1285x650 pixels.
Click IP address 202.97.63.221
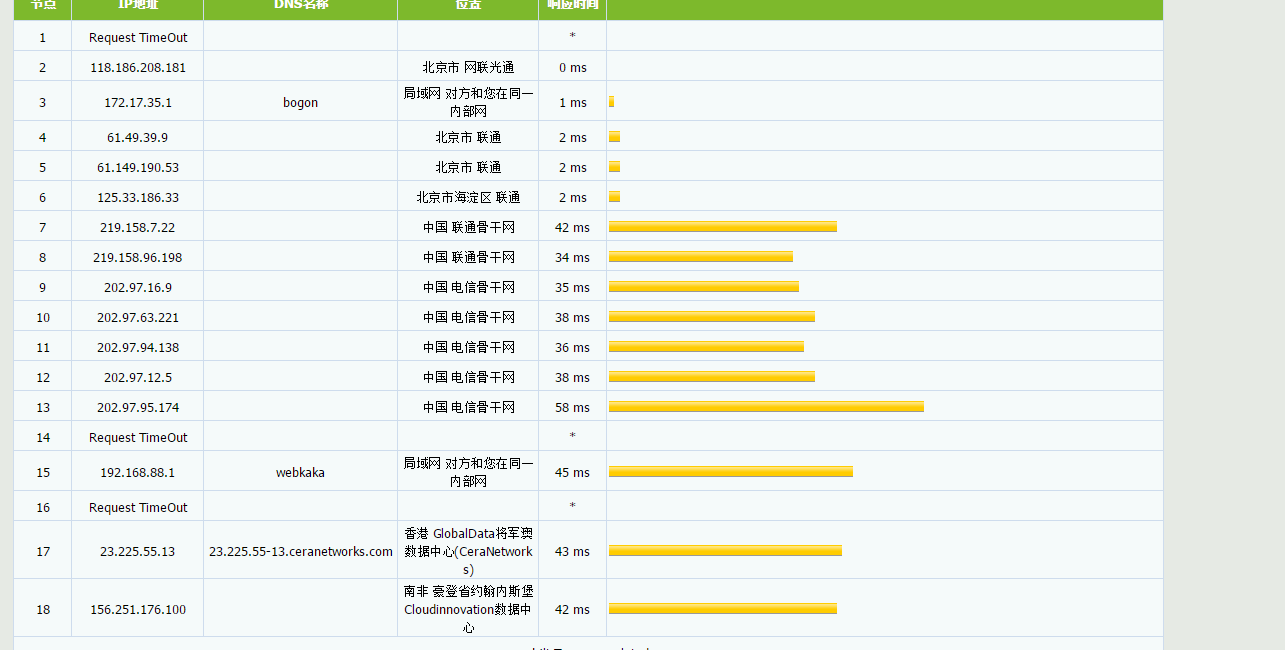(138, 317)
